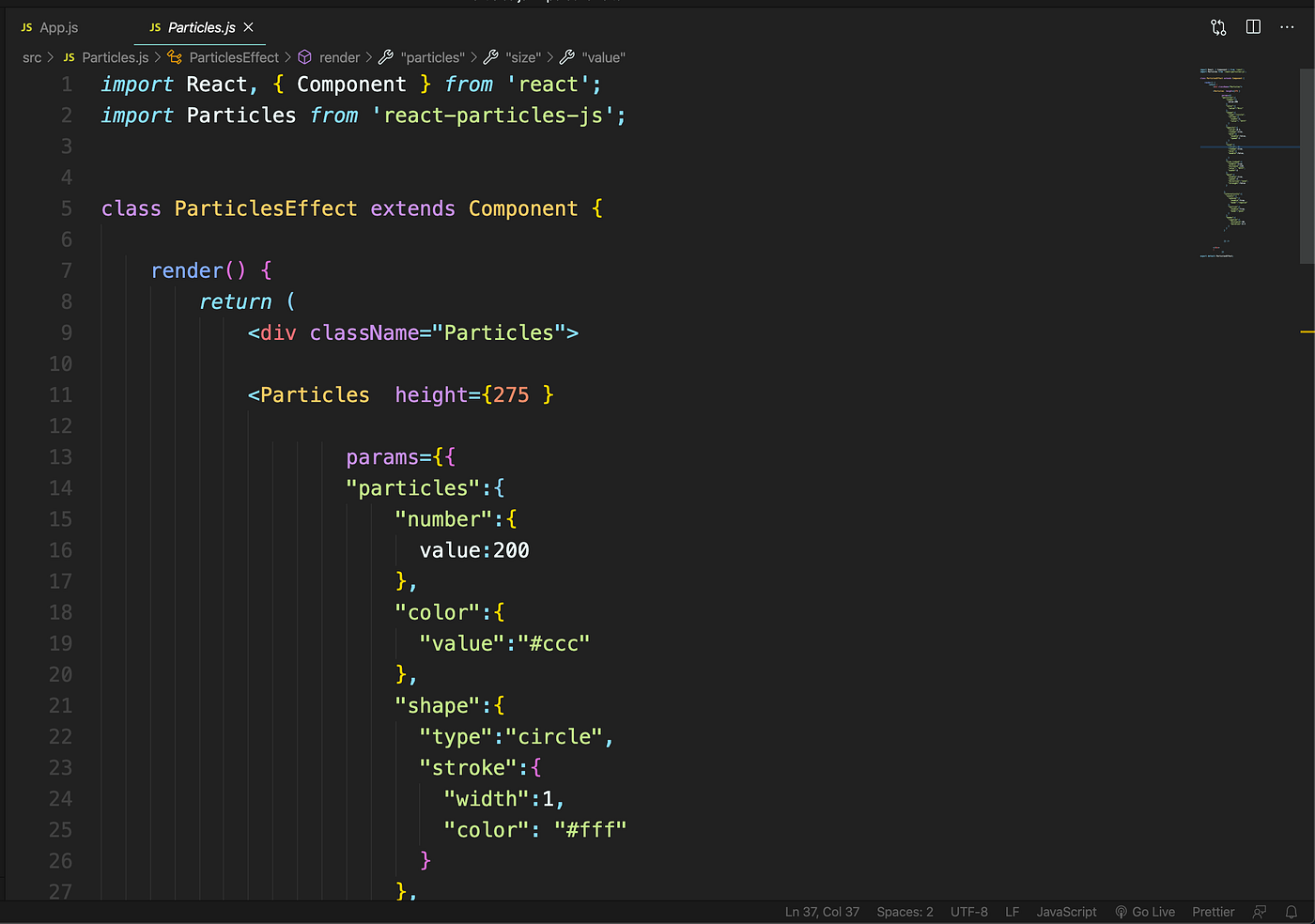Change indentation via Spaces: 2 item
This screenshot has width=1315, height=924.
904,911
